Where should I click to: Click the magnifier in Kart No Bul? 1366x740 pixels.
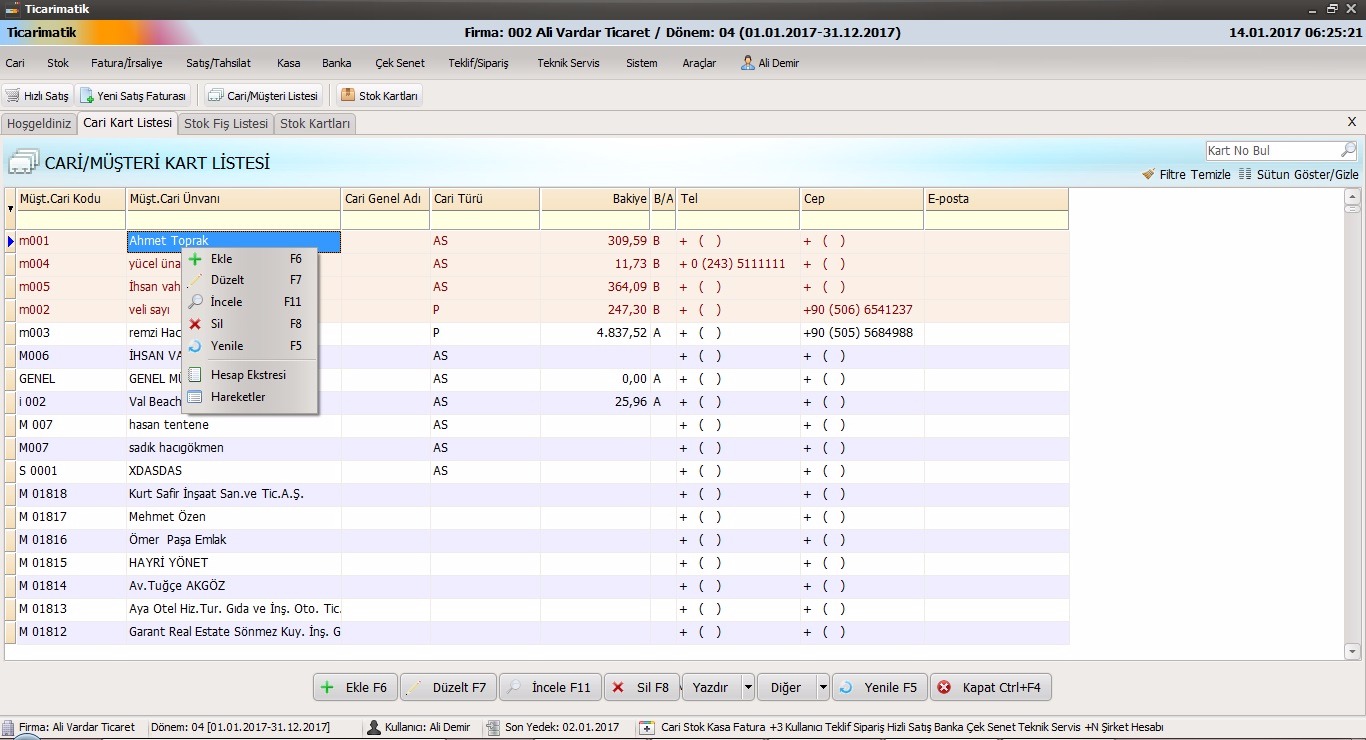[1348, 150]
